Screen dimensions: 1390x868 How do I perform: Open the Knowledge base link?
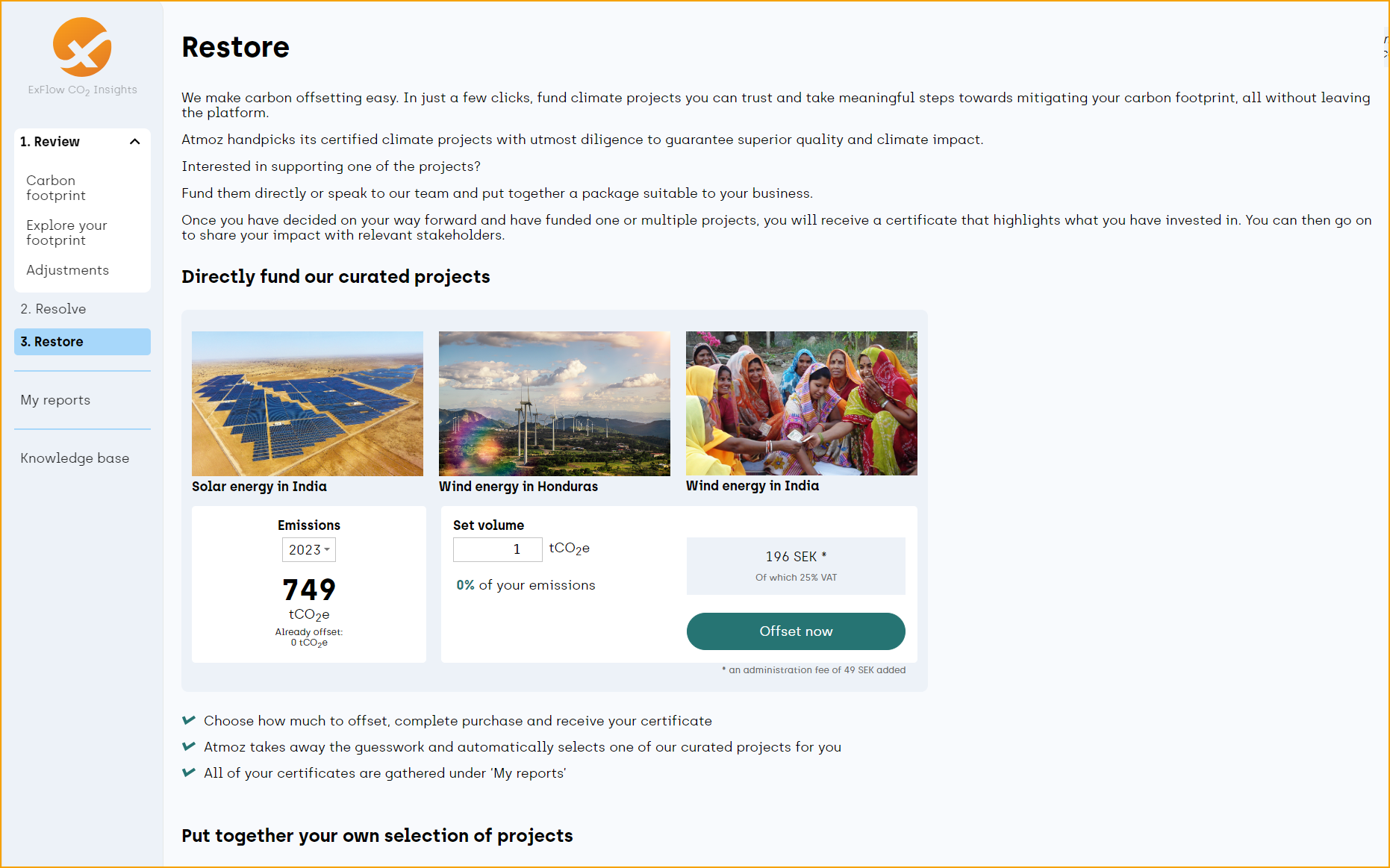point(75,458)
